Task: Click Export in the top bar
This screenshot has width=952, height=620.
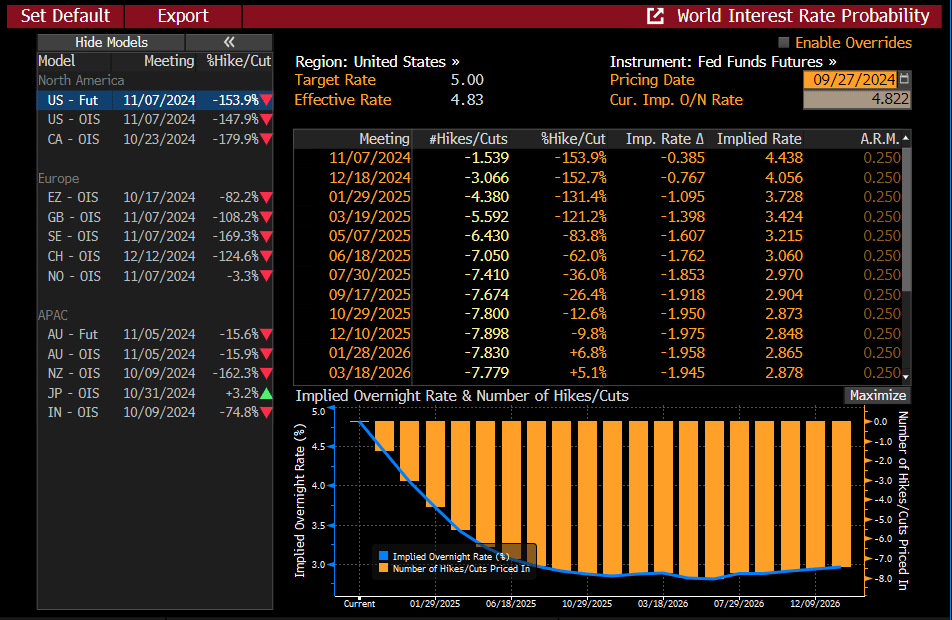Action: [183, 16]
